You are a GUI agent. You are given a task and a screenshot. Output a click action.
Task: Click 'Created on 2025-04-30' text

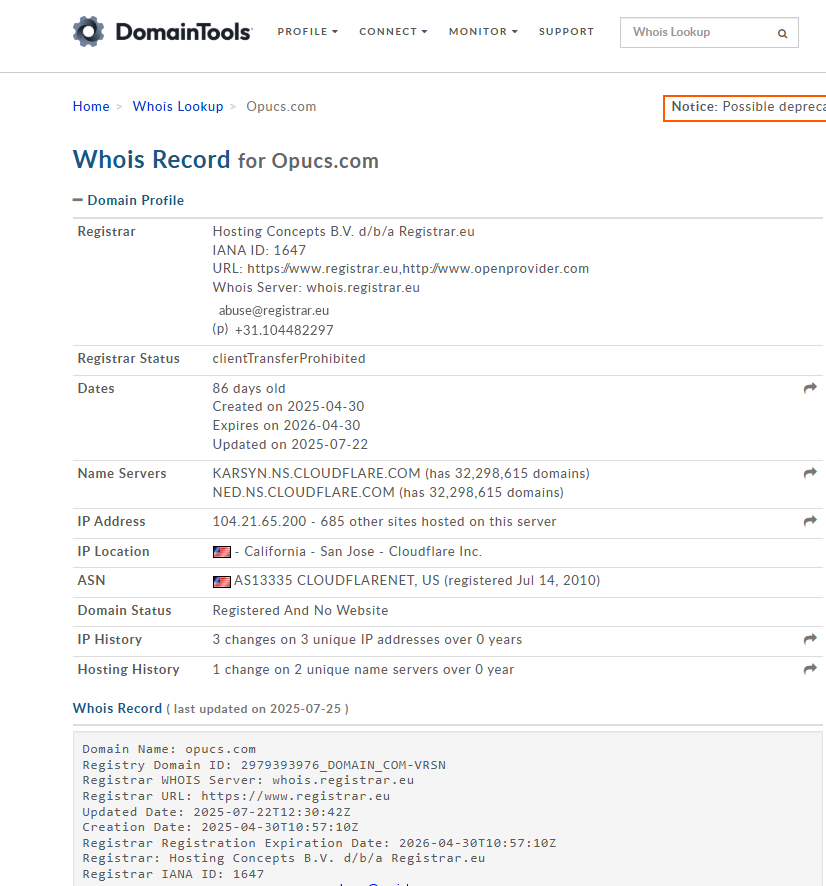coord(288,407)
